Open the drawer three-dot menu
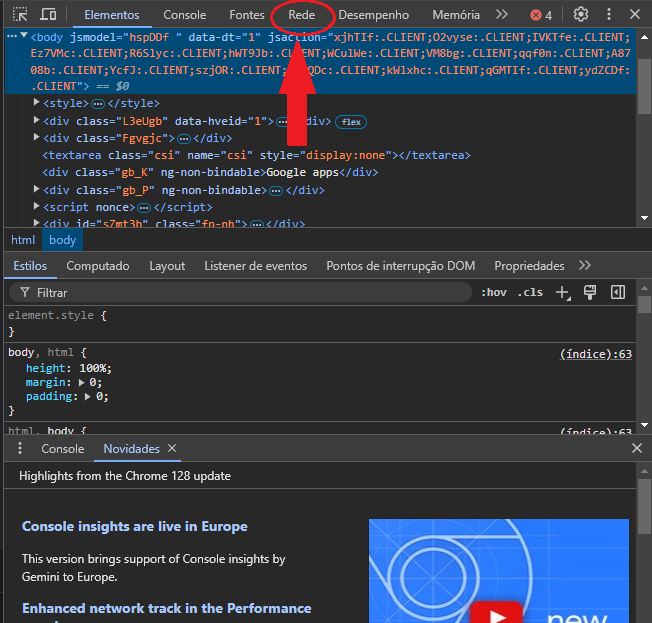The width and height of the screenshot is (652, 623). click(20, 448)
